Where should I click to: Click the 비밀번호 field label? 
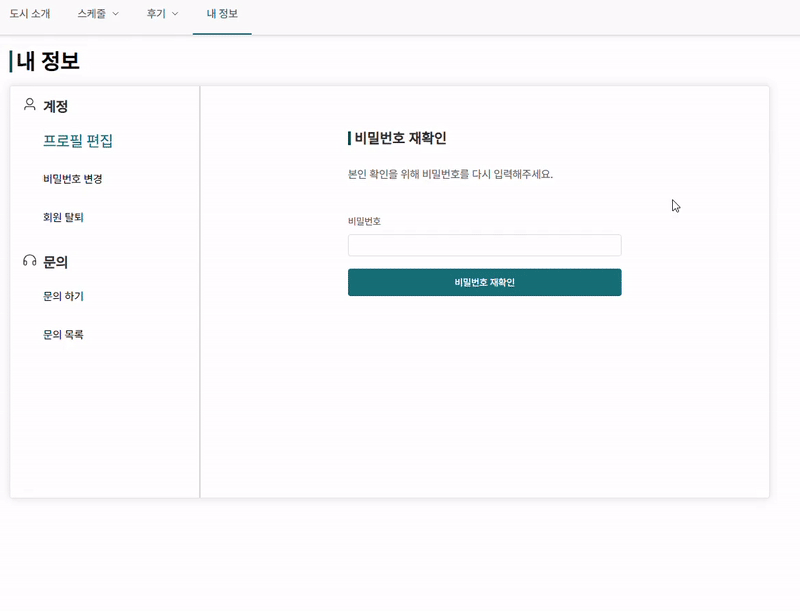[x=364, y=221]
